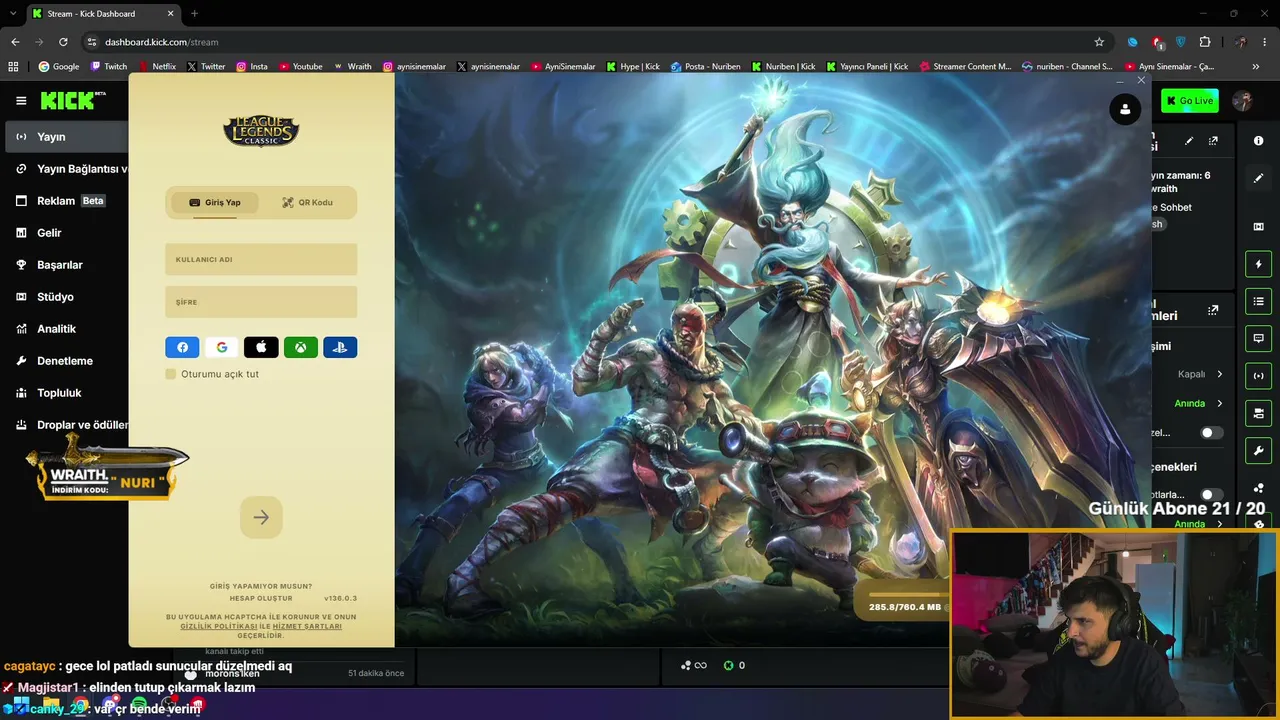The height and width of the screenshot is (720, 1280).
Task: Open the 'Giriş yapamıyor musun?' link
Action: (261, 586)
